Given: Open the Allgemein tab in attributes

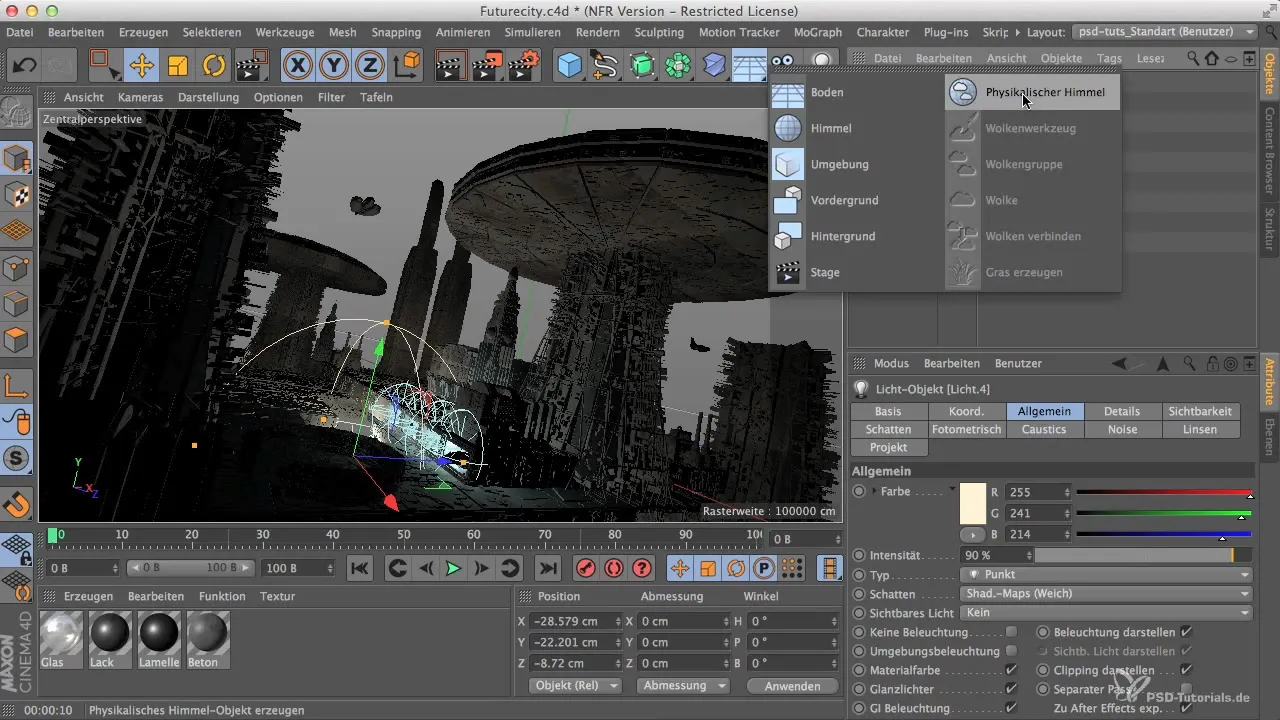Looking at the screenshot, I should [x=1045, y=411].
